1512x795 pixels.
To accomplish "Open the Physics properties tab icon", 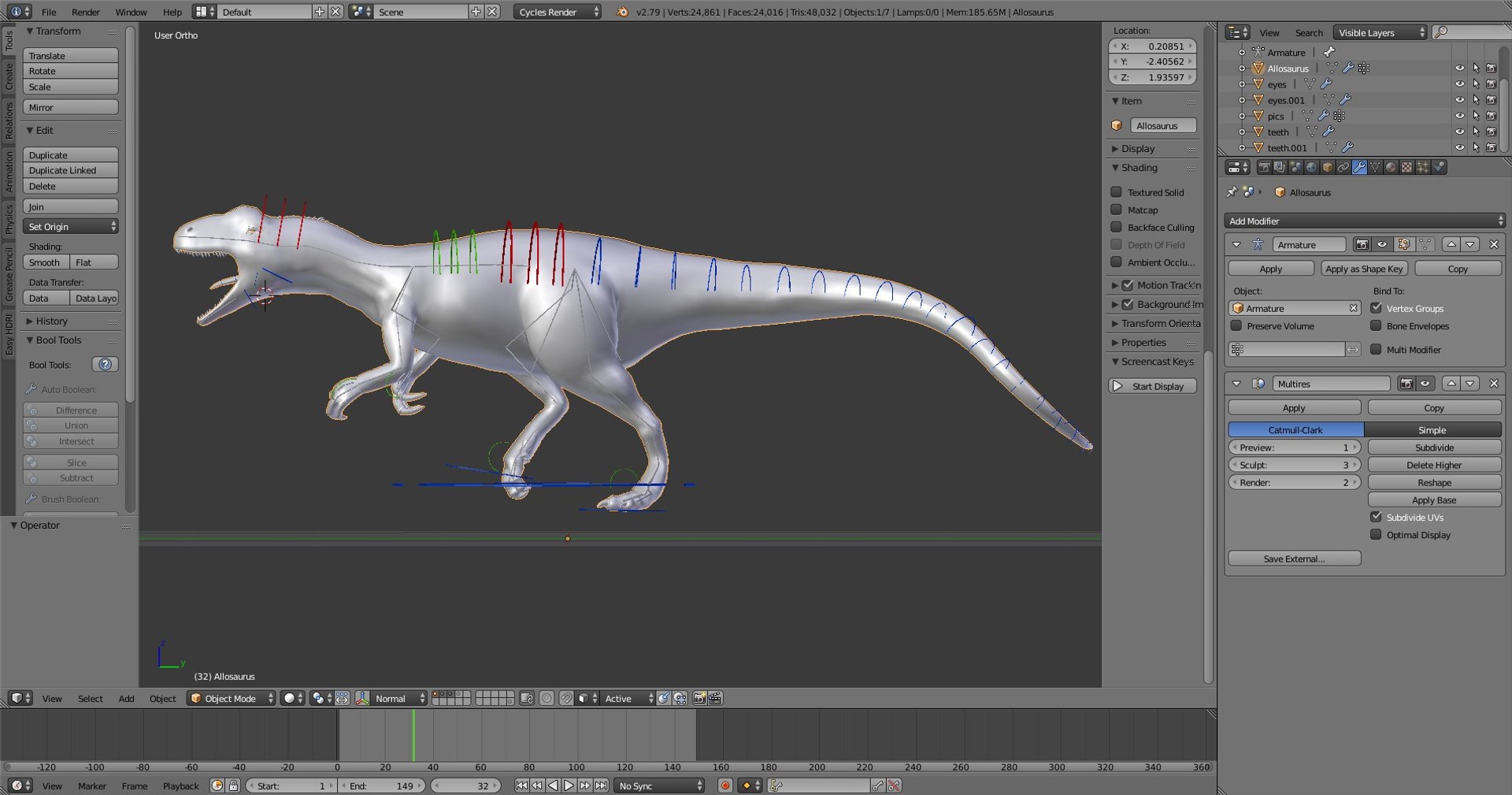I will pos(1439,167).
